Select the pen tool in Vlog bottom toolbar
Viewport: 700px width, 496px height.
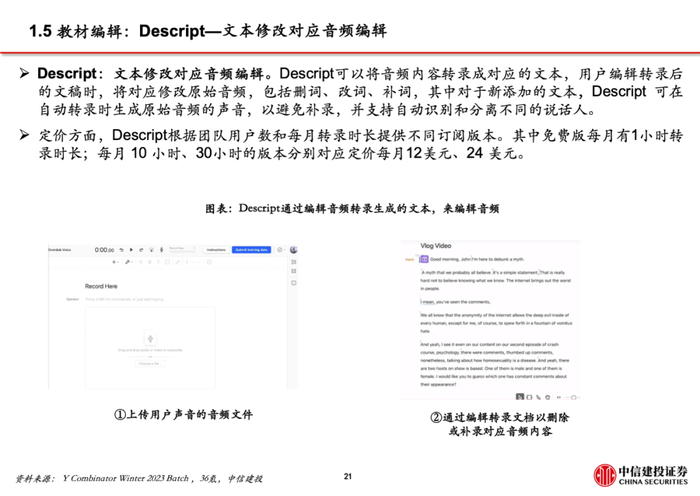(538, 397)
